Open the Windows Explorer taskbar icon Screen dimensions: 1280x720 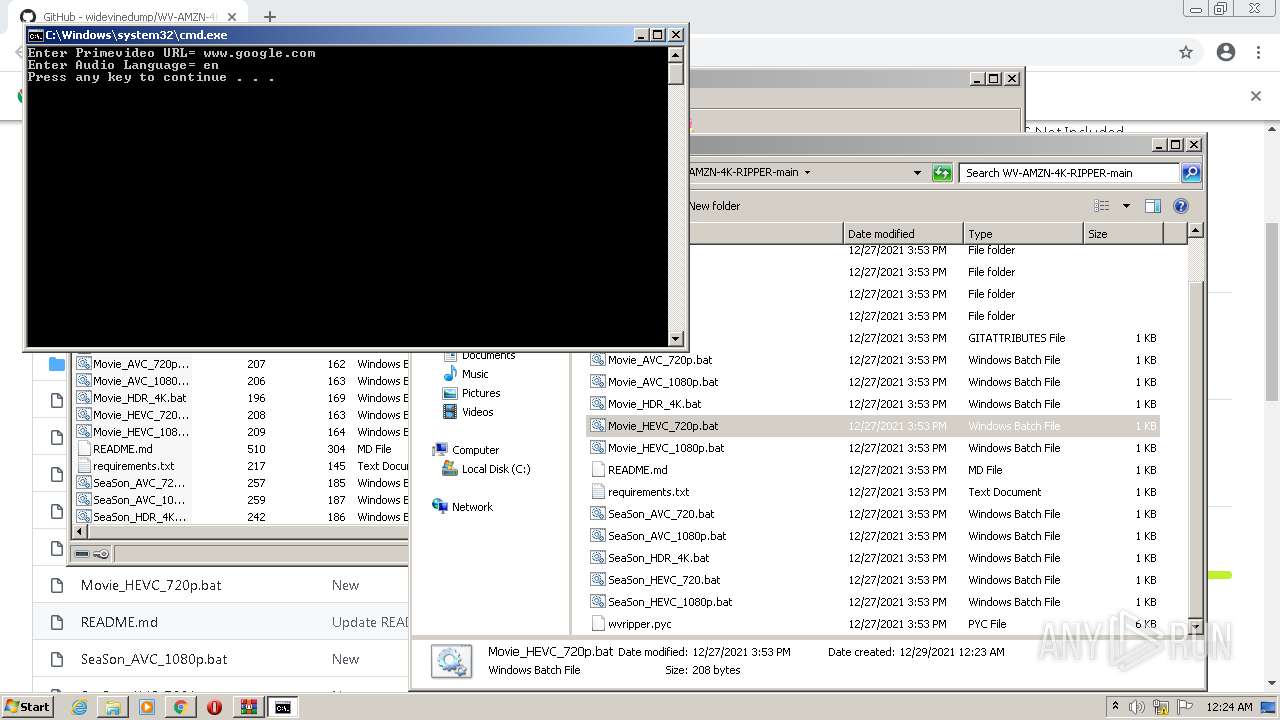coord(113,707)
